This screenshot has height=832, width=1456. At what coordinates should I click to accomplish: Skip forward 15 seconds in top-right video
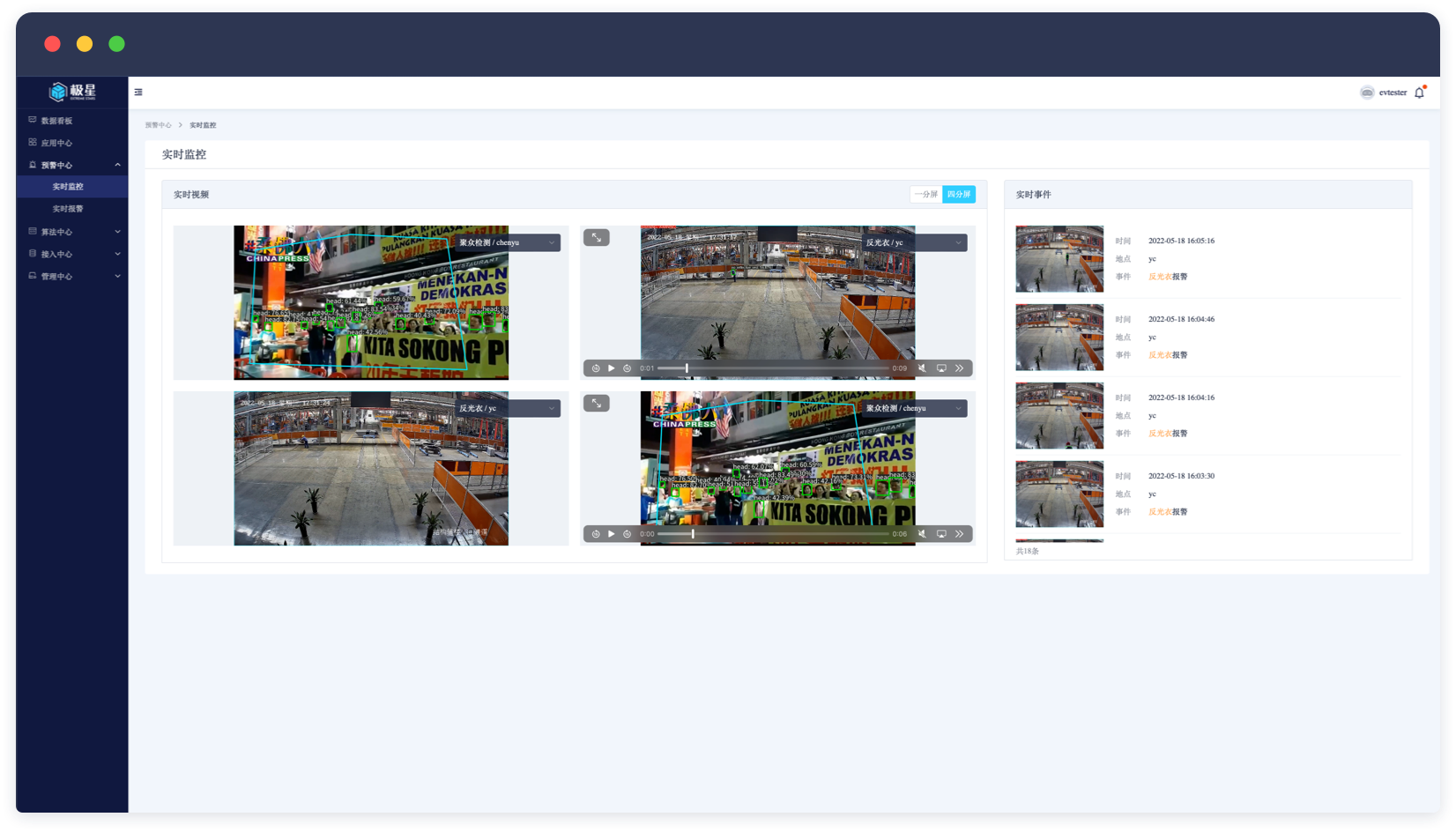pyautogui.click(x=627, y=368)
